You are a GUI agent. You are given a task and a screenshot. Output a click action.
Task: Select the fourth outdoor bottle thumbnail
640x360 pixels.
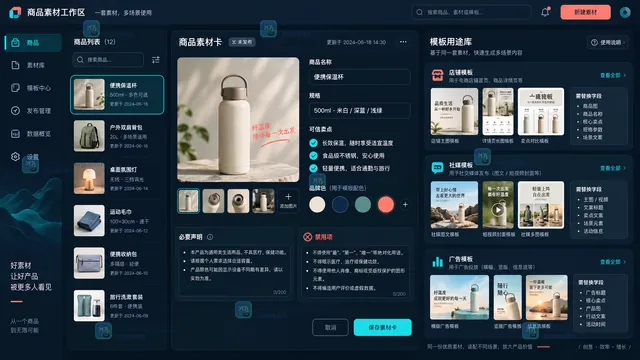coord(263,201)
